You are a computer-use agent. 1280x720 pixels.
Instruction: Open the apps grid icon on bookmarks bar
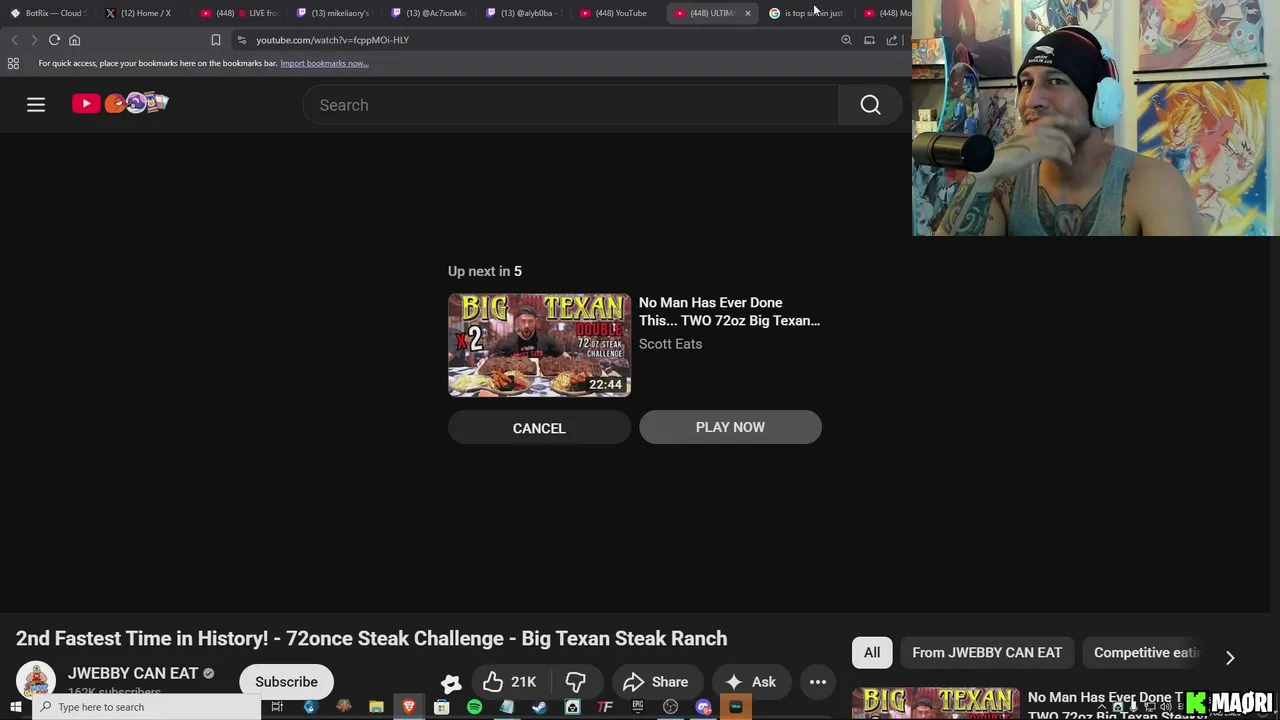[13, 63]
